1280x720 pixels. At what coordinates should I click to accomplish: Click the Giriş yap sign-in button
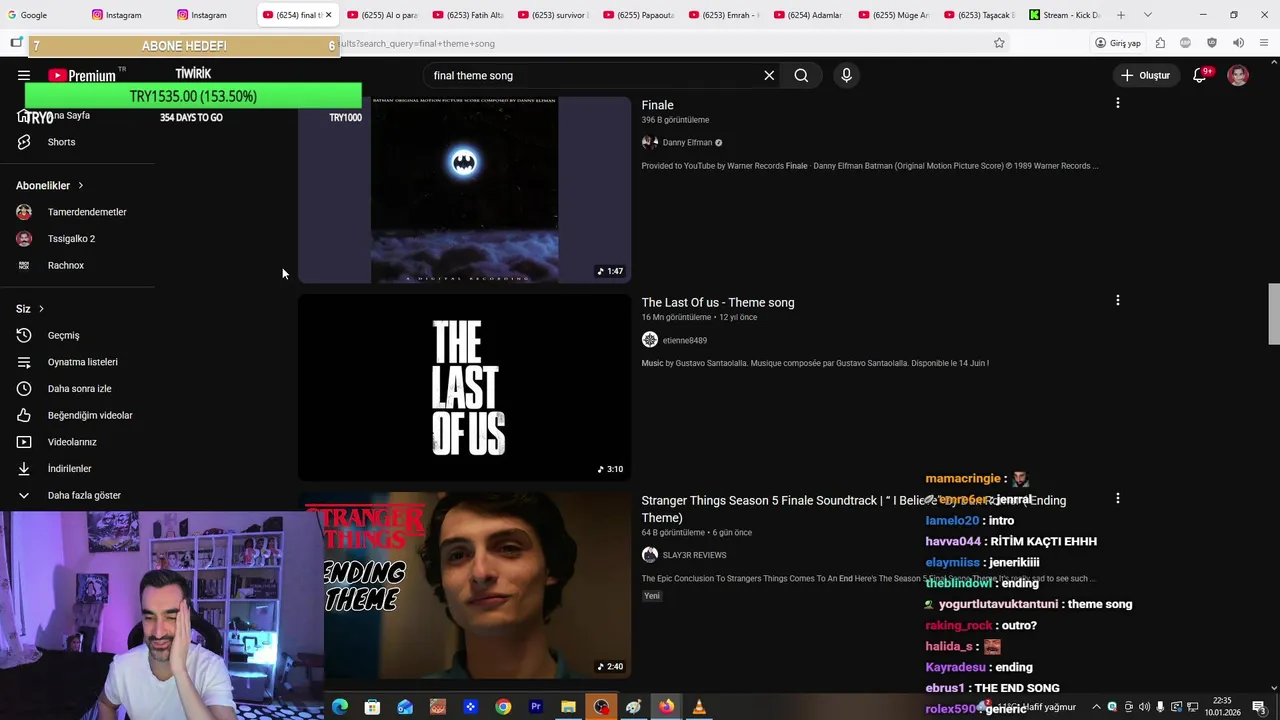tap(1118, 43)
